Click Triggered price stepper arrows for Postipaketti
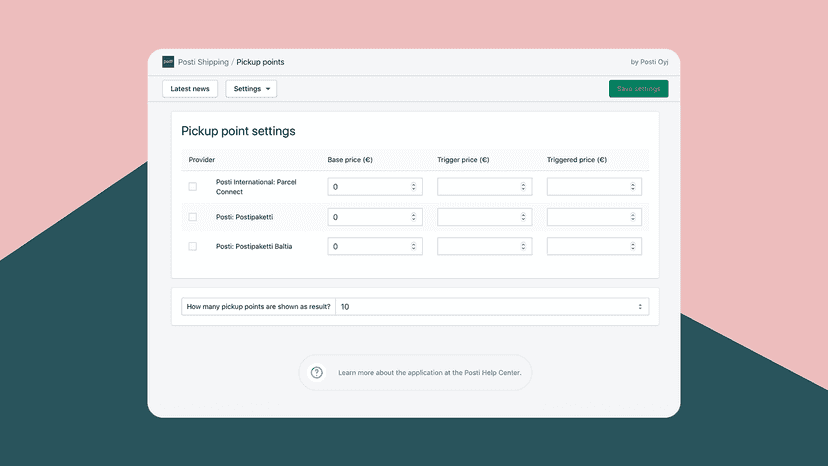The width and height of the screenshot is (828, 466). (633, 217)
